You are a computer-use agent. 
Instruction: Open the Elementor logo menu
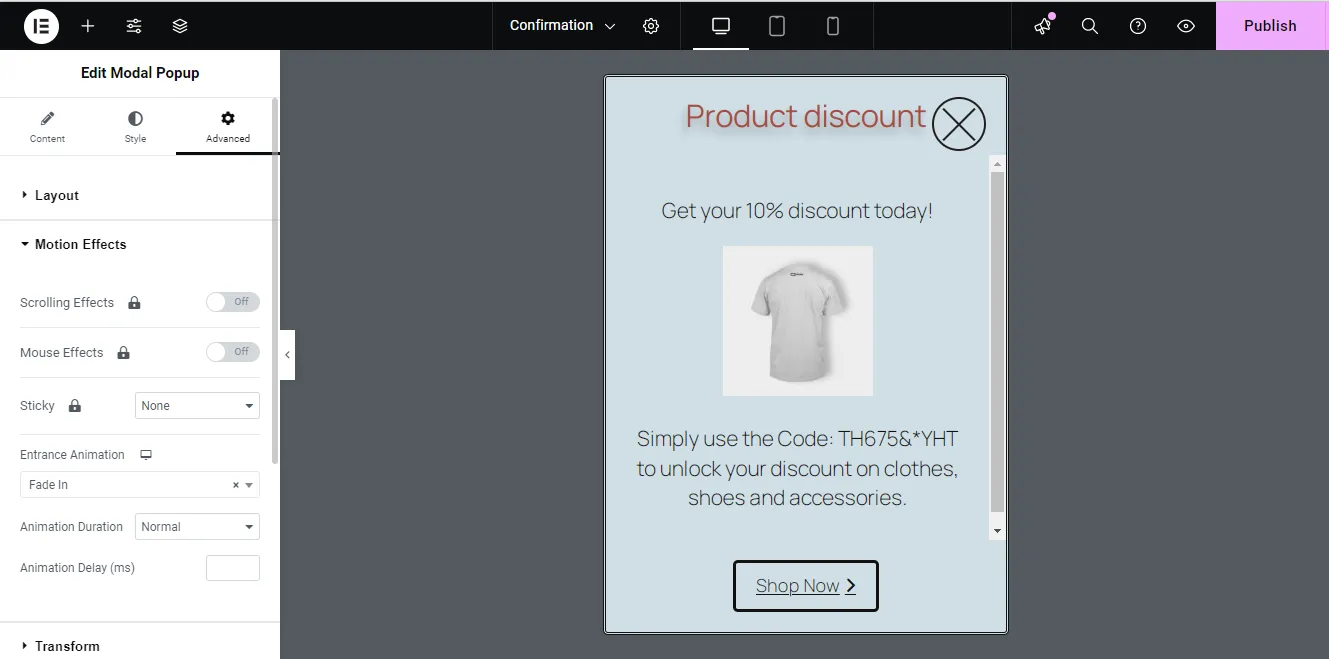click(x=41, y=26)
